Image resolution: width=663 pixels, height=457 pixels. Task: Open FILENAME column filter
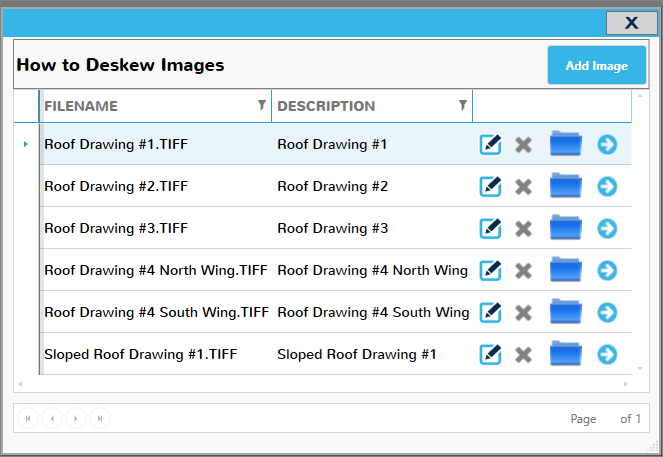pos(262,105)
